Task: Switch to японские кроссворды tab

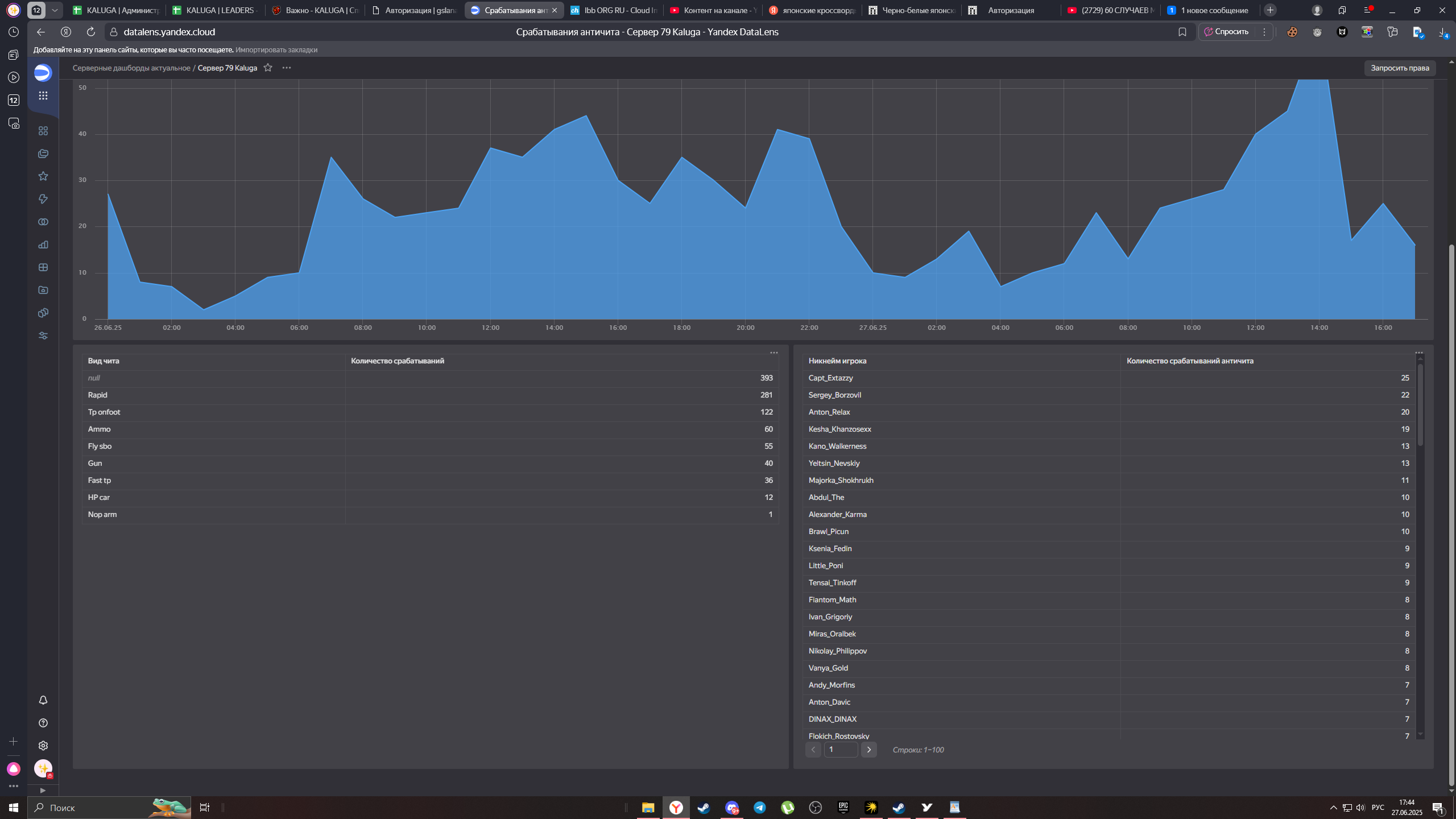Action: pos(812,10)
